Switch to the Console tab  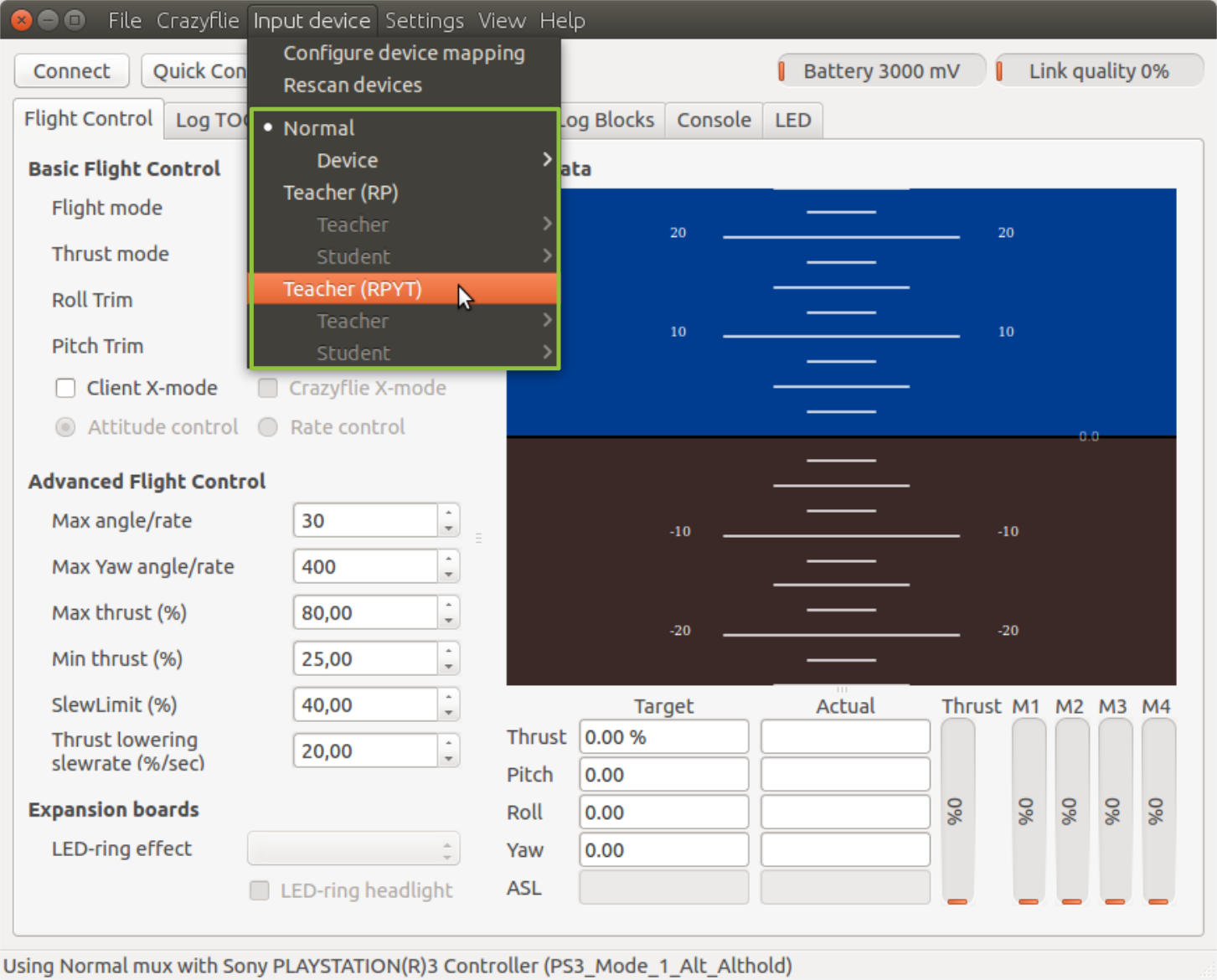(713, 120)
